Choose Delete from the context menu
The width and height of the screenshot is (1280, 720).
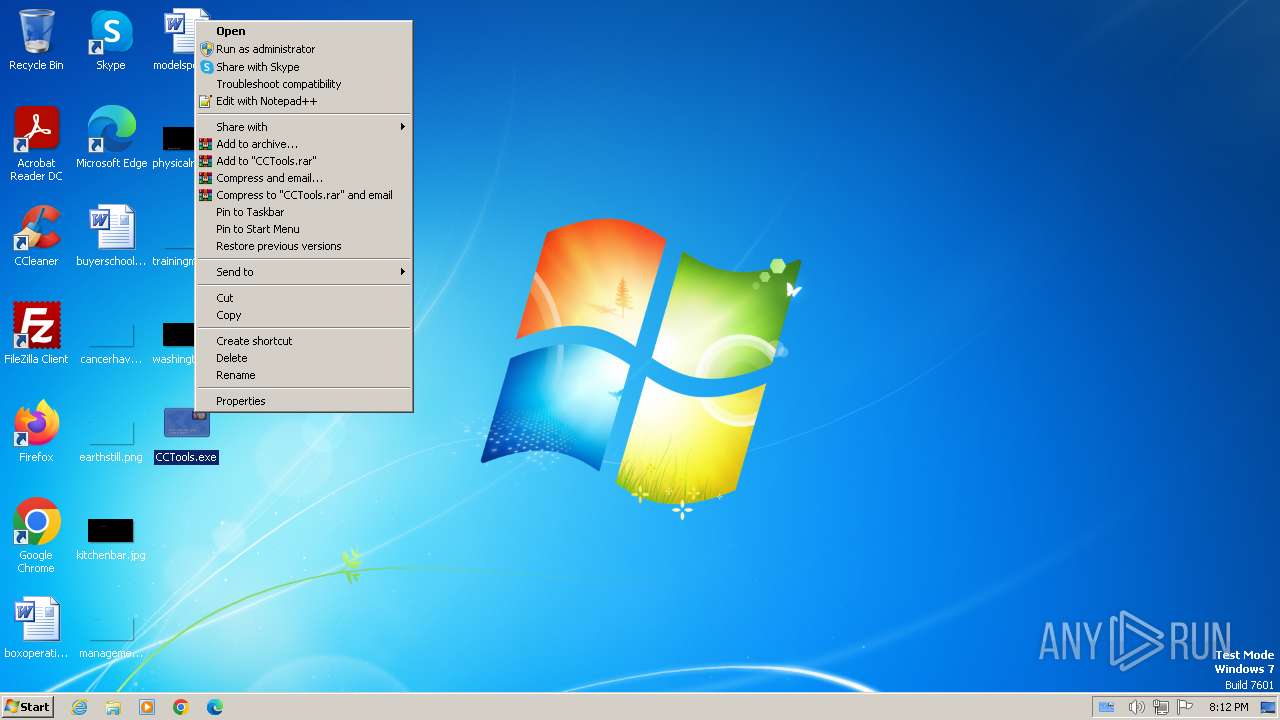coord(304,358)
